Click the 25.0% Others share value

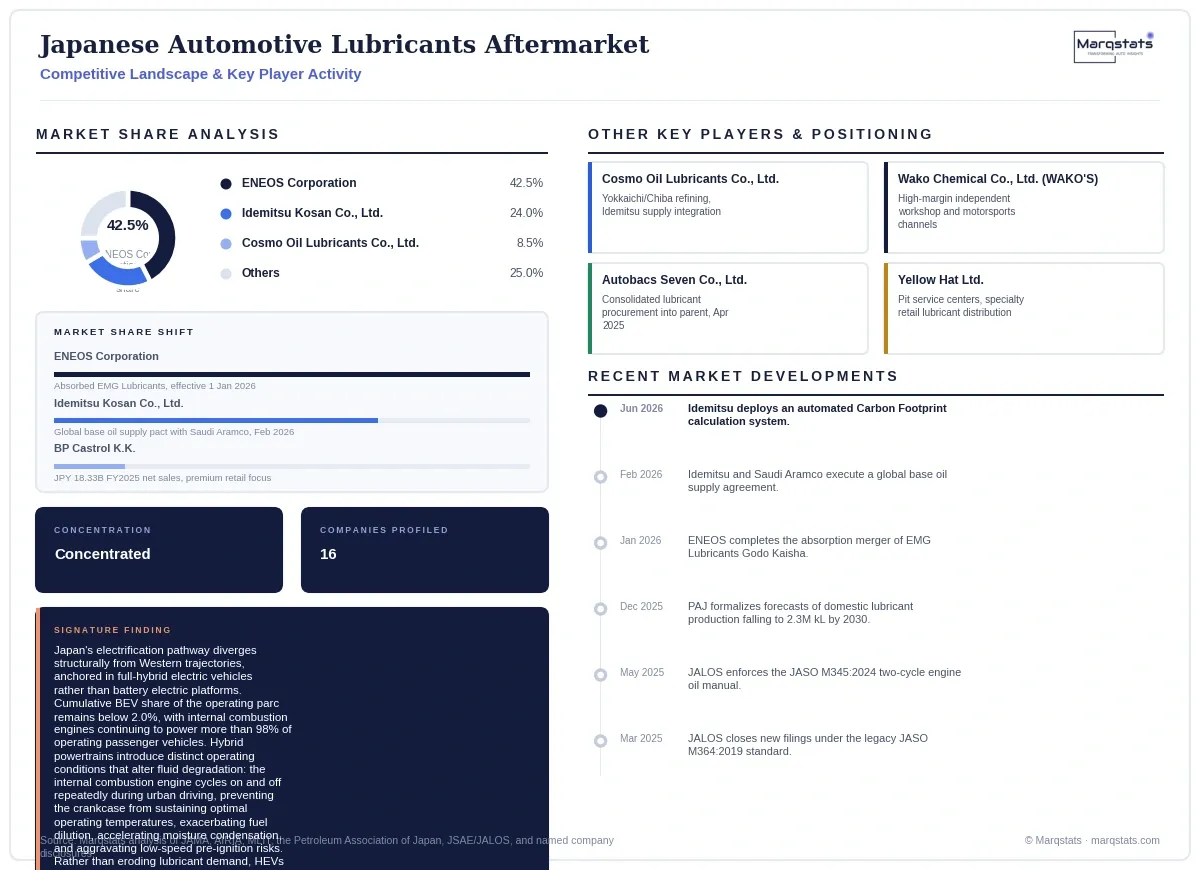526,273
